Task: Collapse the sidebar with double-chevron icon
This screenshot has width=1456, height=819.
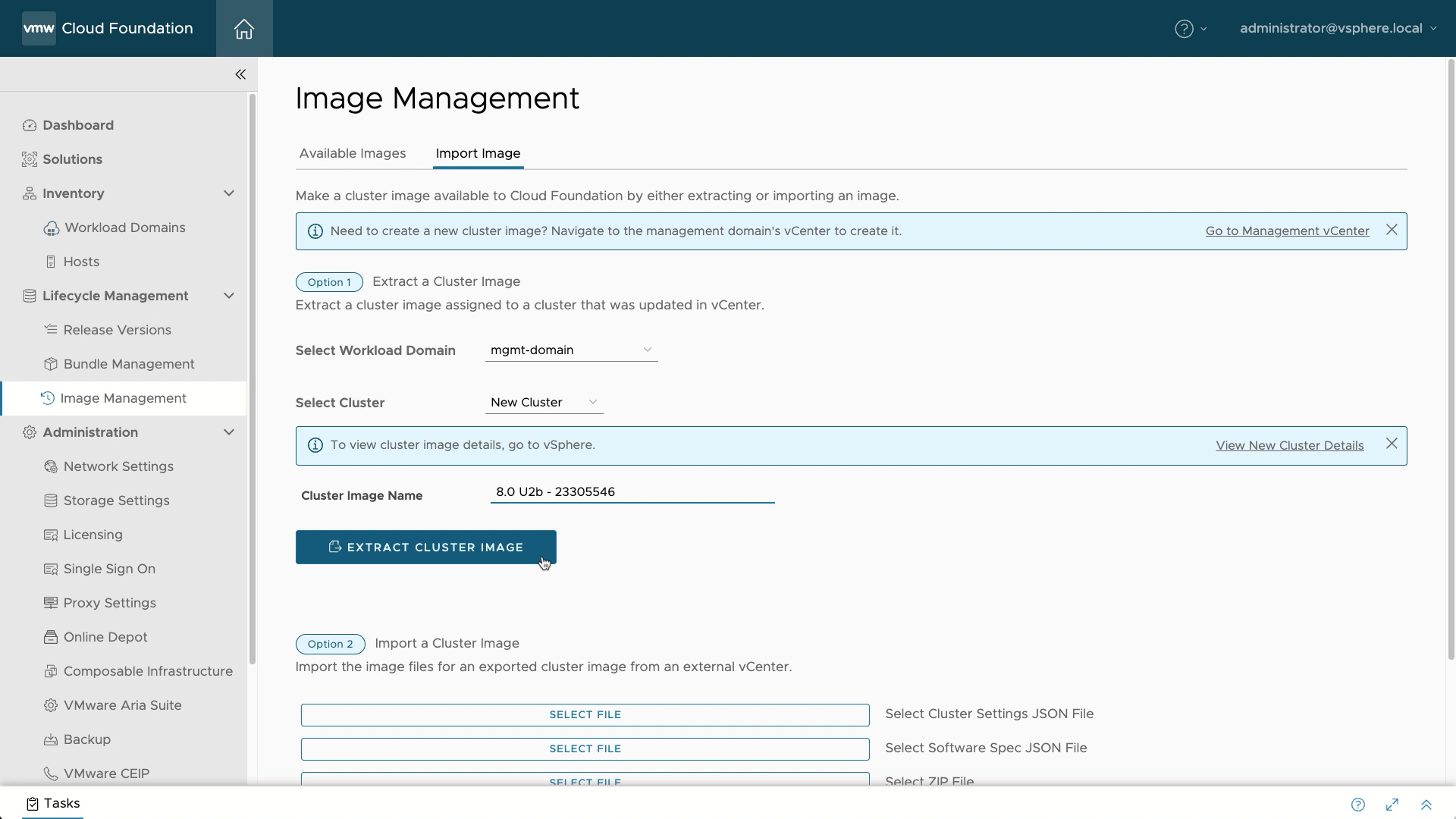Action: pos(240,74)
